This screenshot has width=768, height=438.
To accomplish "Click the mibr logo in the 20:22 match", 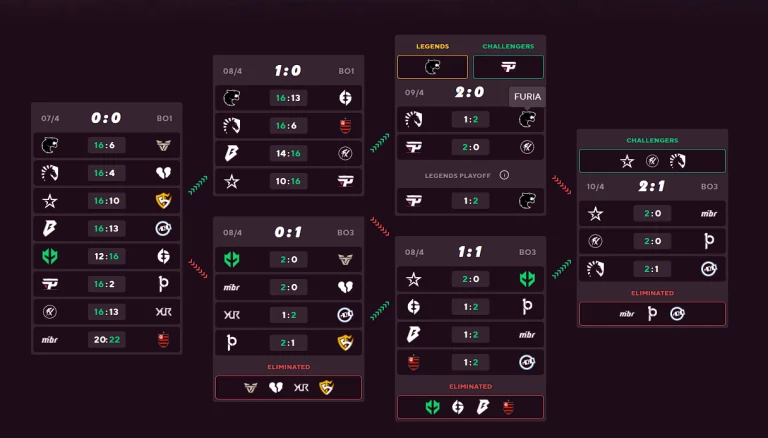I will (50, 340).
